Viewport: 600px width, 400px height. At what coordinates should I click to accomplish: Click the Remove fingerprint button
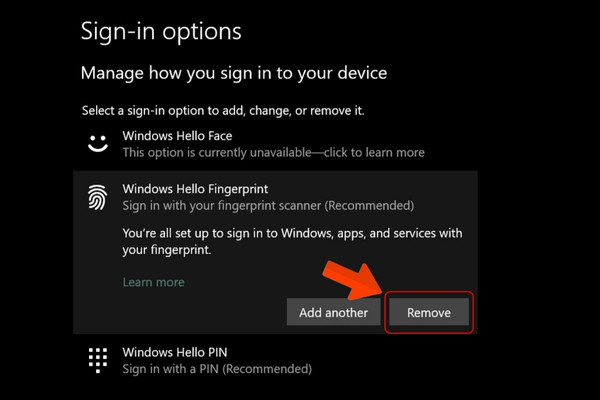(x=429, y=312)
